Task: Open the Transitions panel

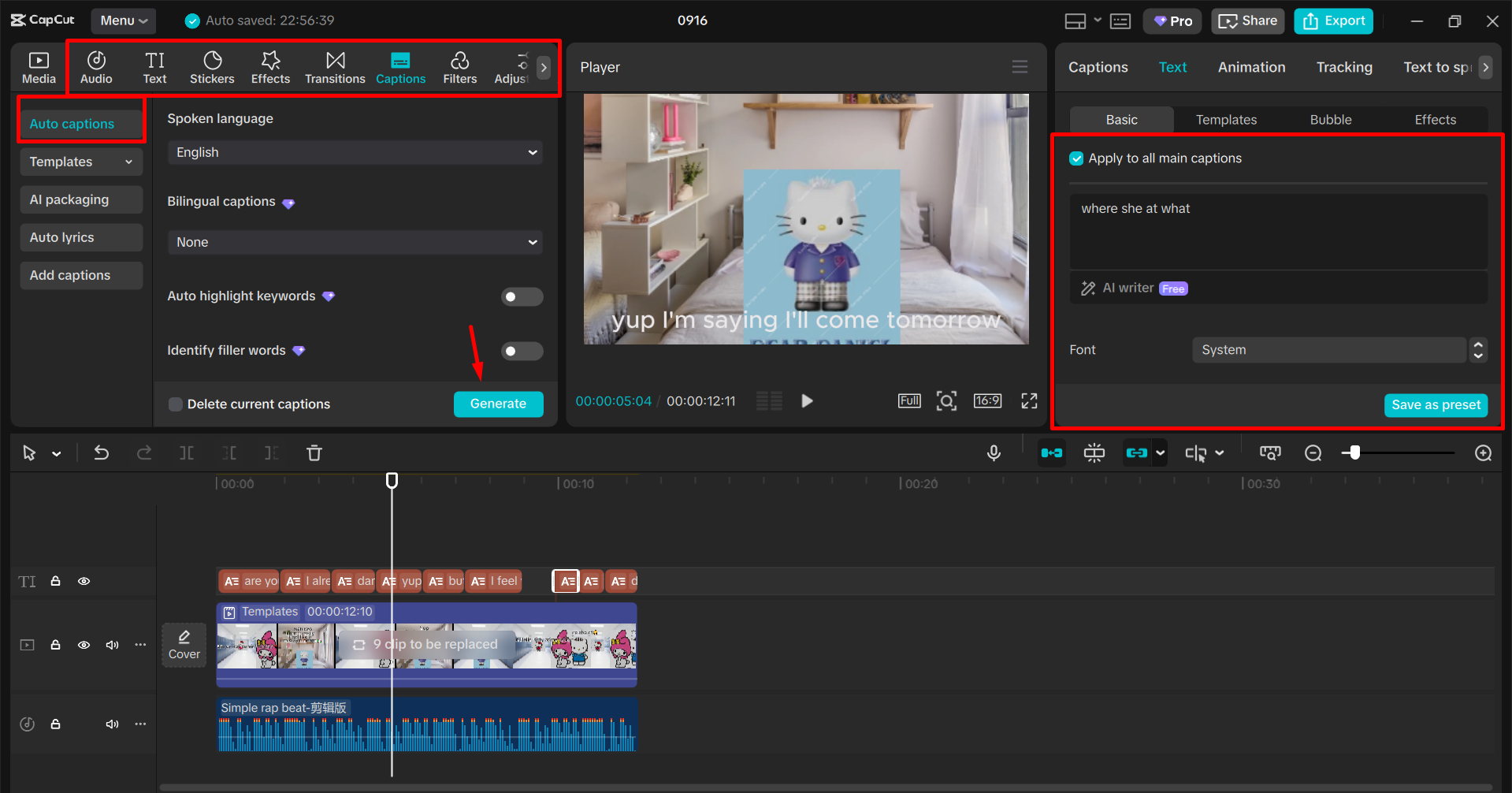Action: tap(335, 68)
